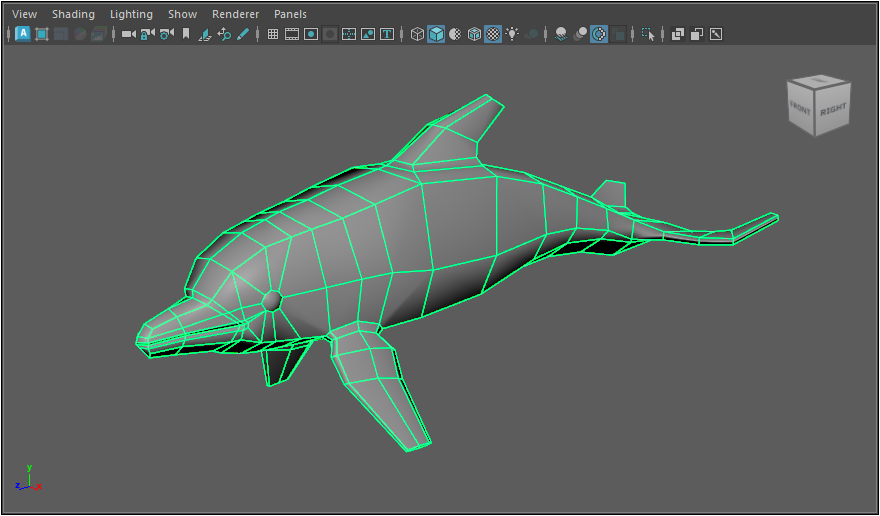Open the Renderer dropdown menu
This screenshot has height=516, width=880.
pos(235,14)
